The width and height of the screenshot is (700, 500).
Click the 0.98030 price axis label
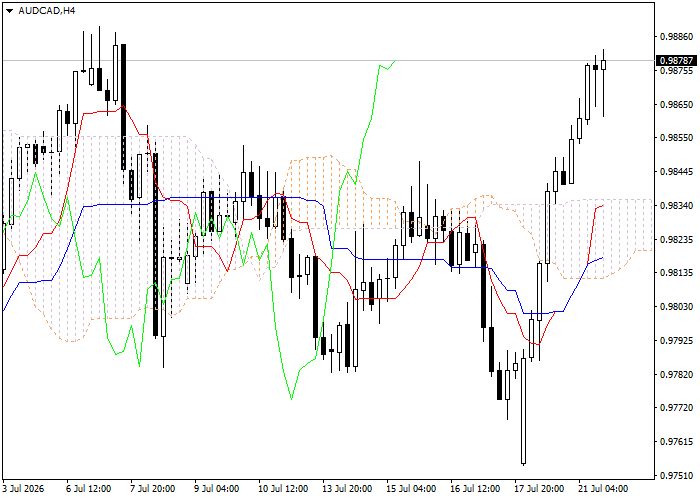click(677, 307)
